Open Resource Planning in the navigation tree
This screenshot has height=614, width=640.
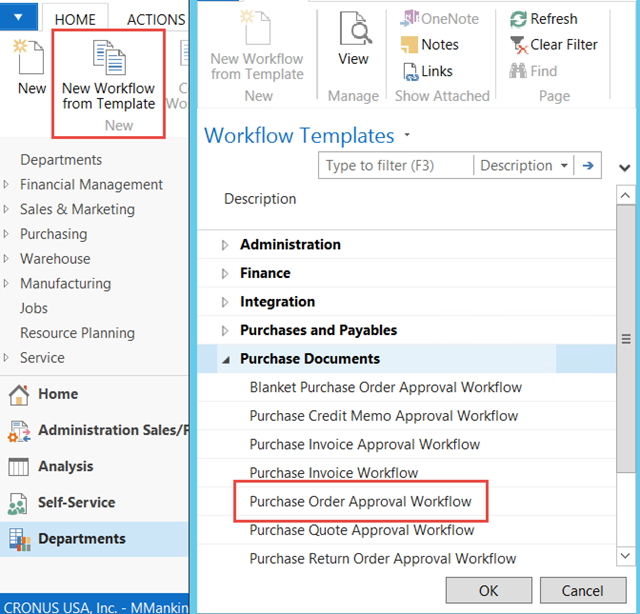pyautogui.click(x=78, y=333)
